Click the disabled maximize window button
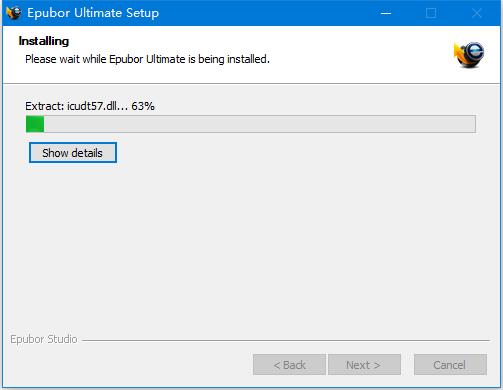 (x=431, y=13)
